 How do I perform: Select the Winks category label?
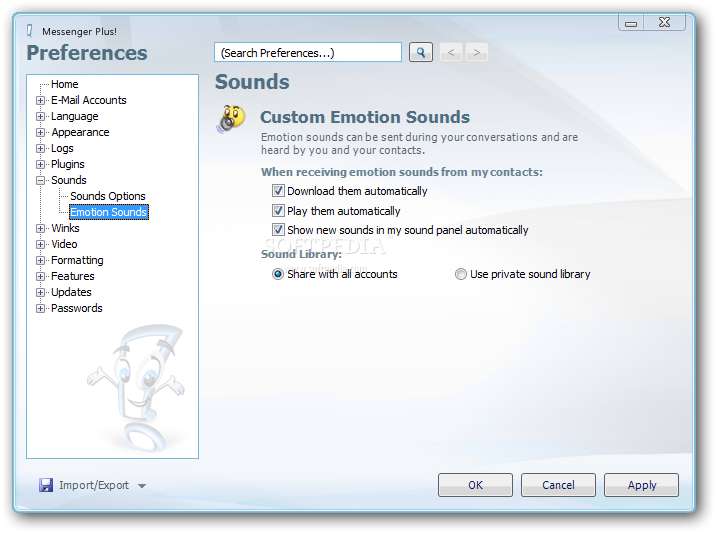pyautogui.click(x=65, y=228)
